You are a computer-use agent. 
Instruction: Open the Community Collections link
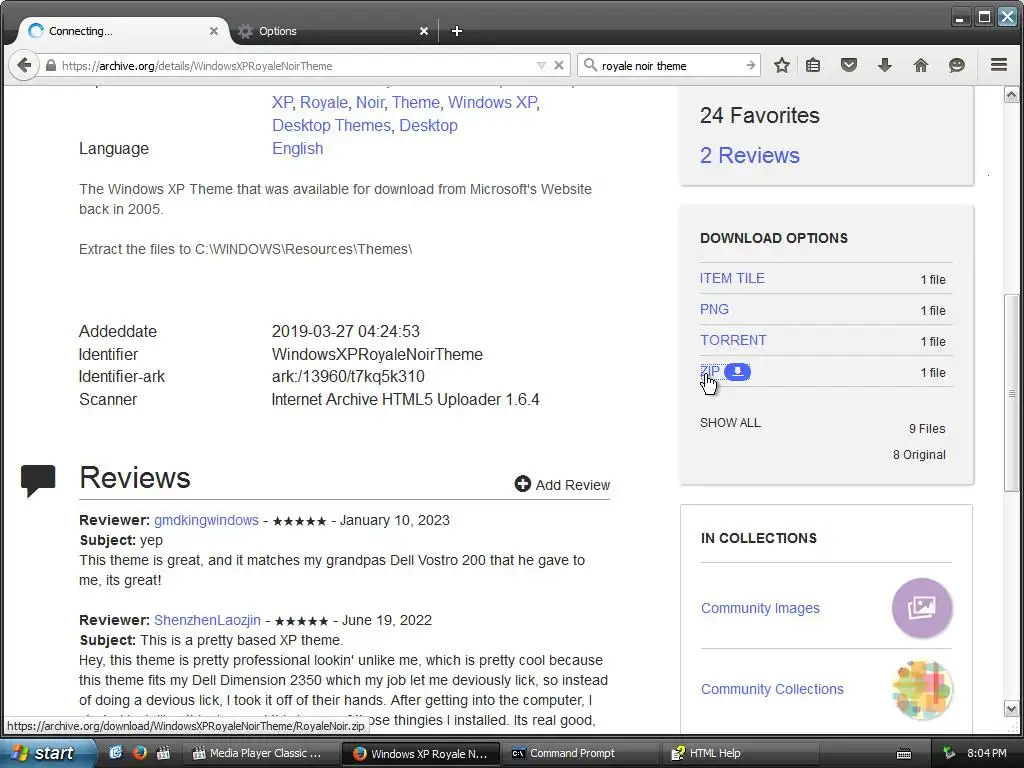pyautogui.click(x=772, y=689)
